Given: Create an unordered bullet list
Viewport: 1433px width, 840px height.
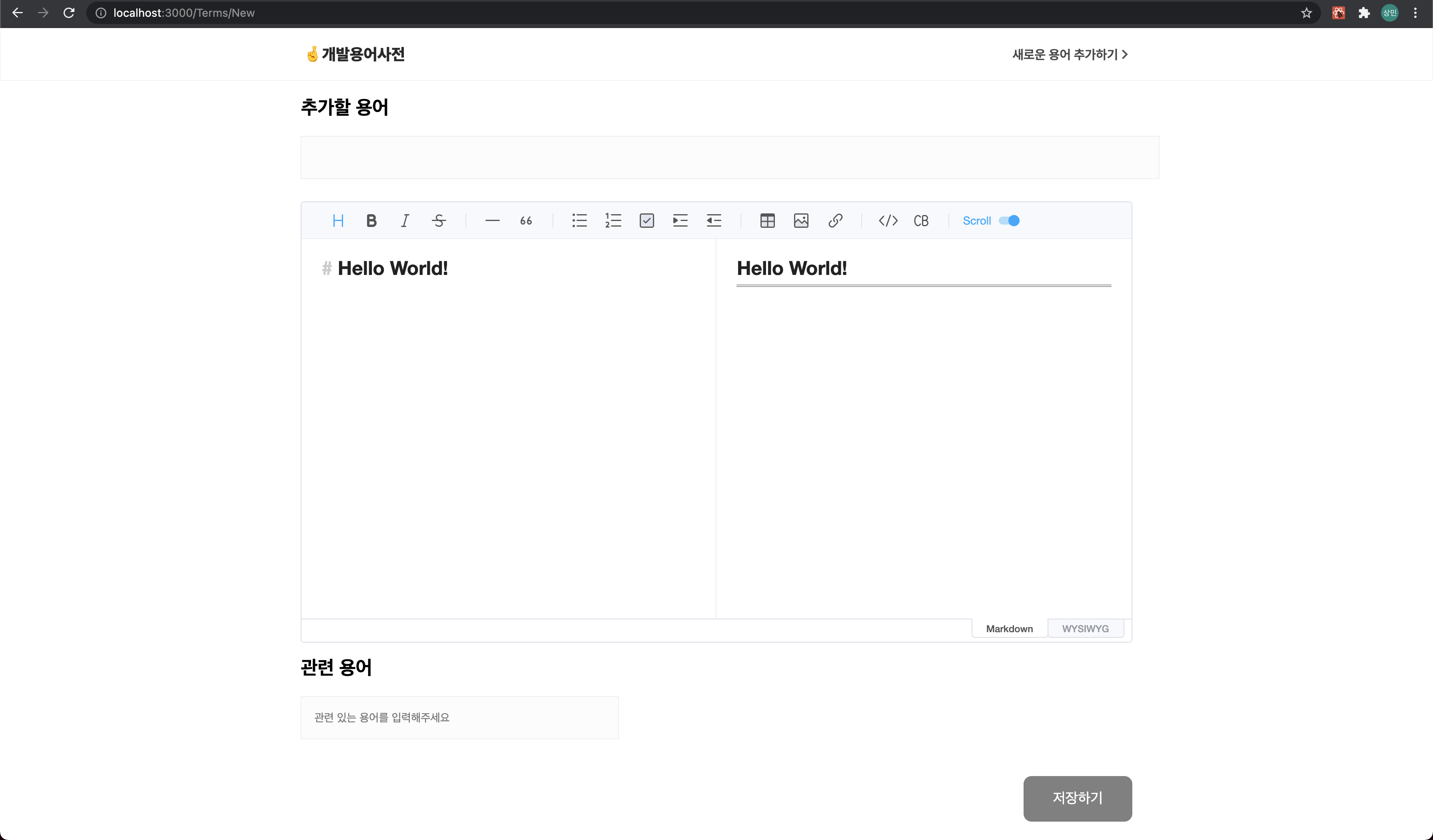Looking at the screenshot, I should [579, 221].
